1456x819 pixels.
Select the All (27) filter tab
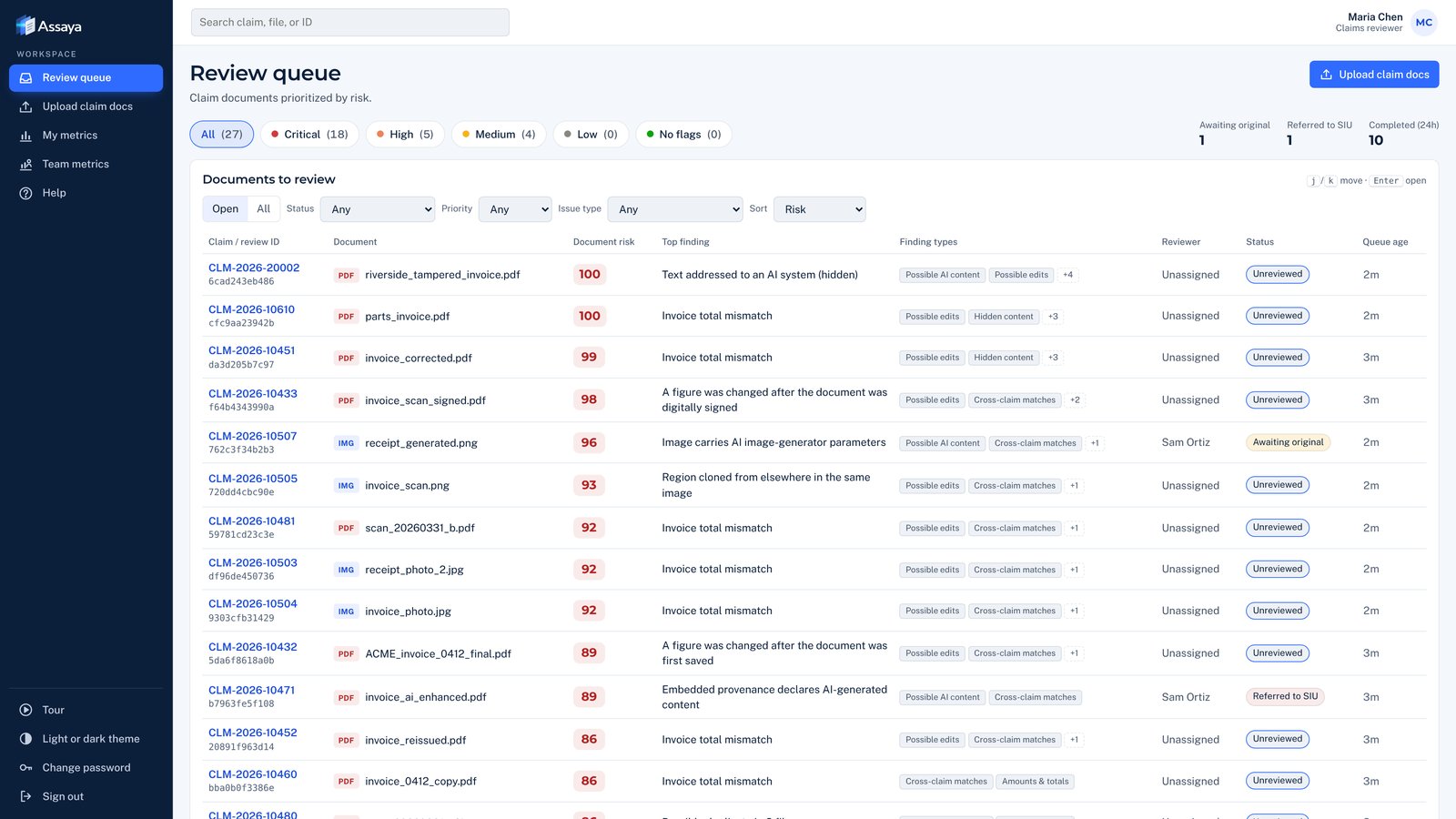[x=221, y=135]
